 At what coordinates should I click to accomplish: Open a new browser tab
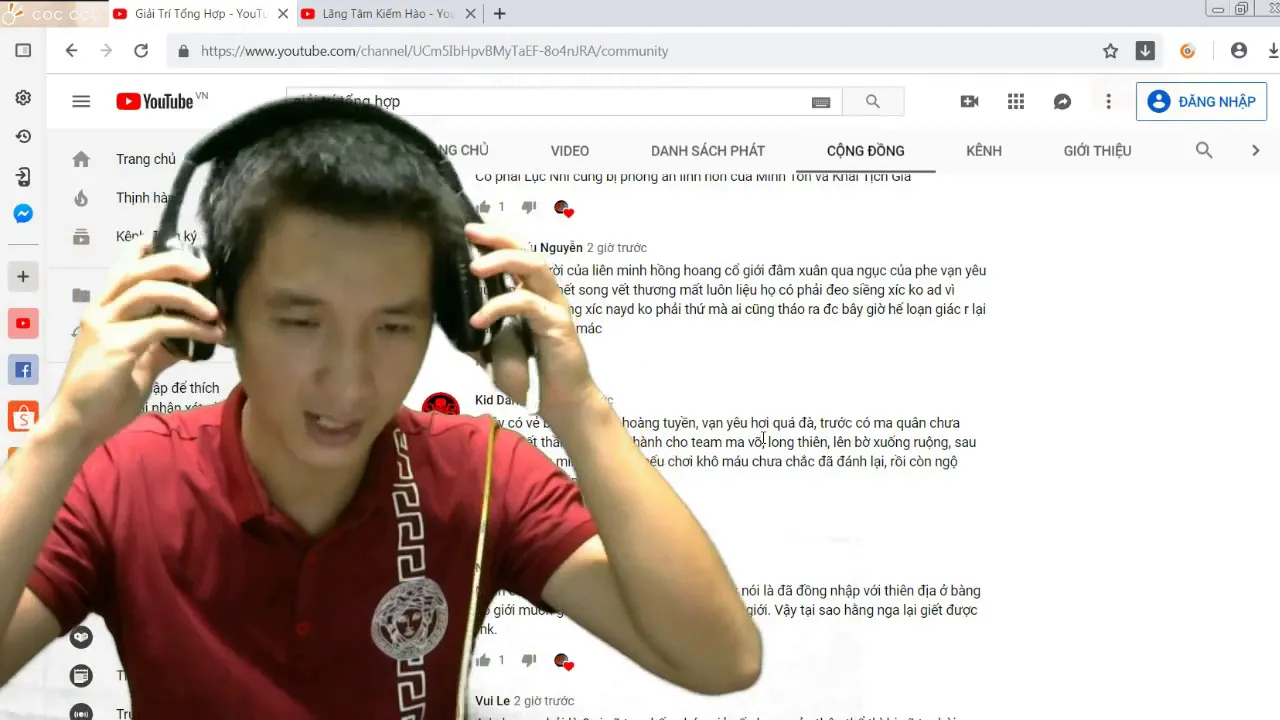pyautogui.click(x=500, y=14)
